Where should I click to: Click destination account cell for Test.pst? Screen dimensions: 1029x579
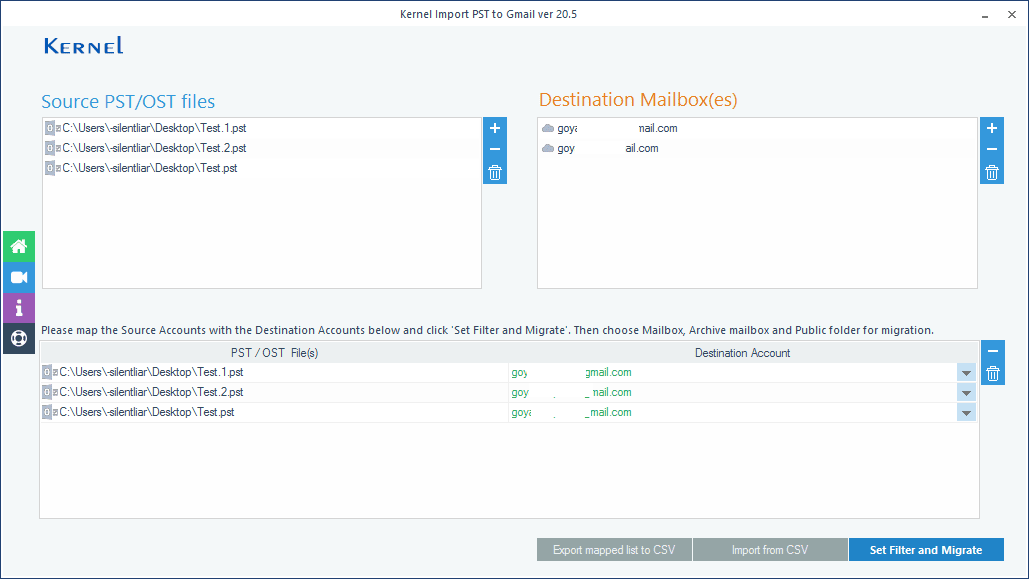[732, 412]
